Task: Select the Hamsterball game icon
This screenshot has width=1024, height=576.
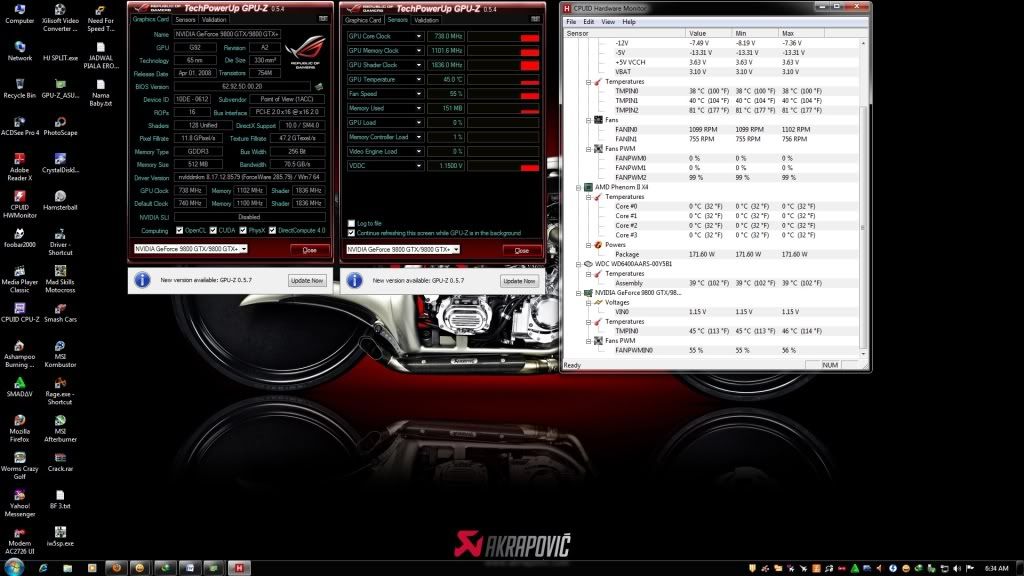Action: [60, 200]
